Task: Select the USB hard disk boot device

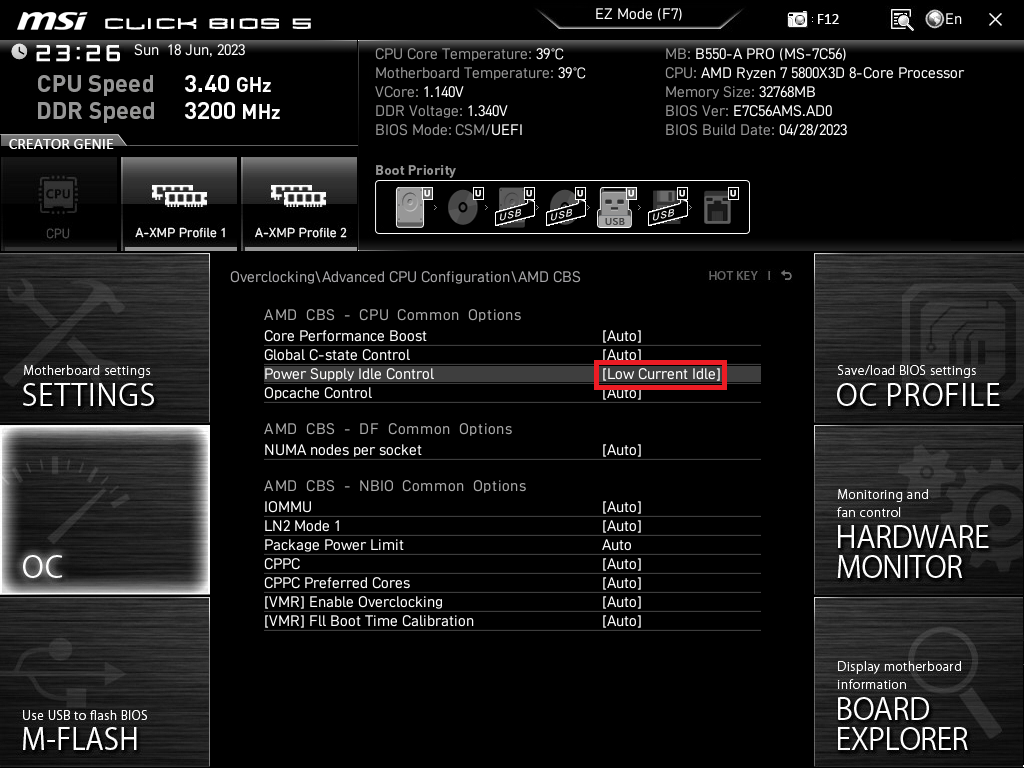Action: click(x=516, y=207)
